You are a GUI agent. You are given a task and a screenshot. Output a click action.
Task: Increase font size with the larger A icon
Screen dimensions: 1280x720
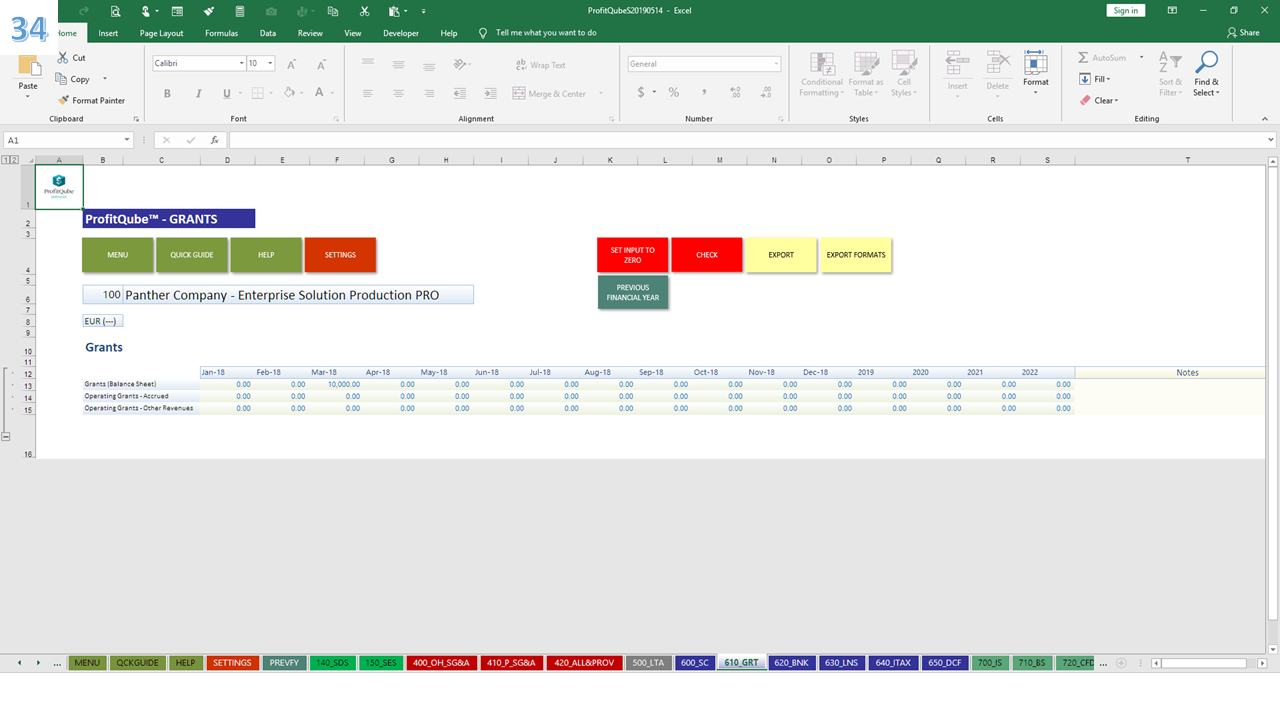point(292,64)
